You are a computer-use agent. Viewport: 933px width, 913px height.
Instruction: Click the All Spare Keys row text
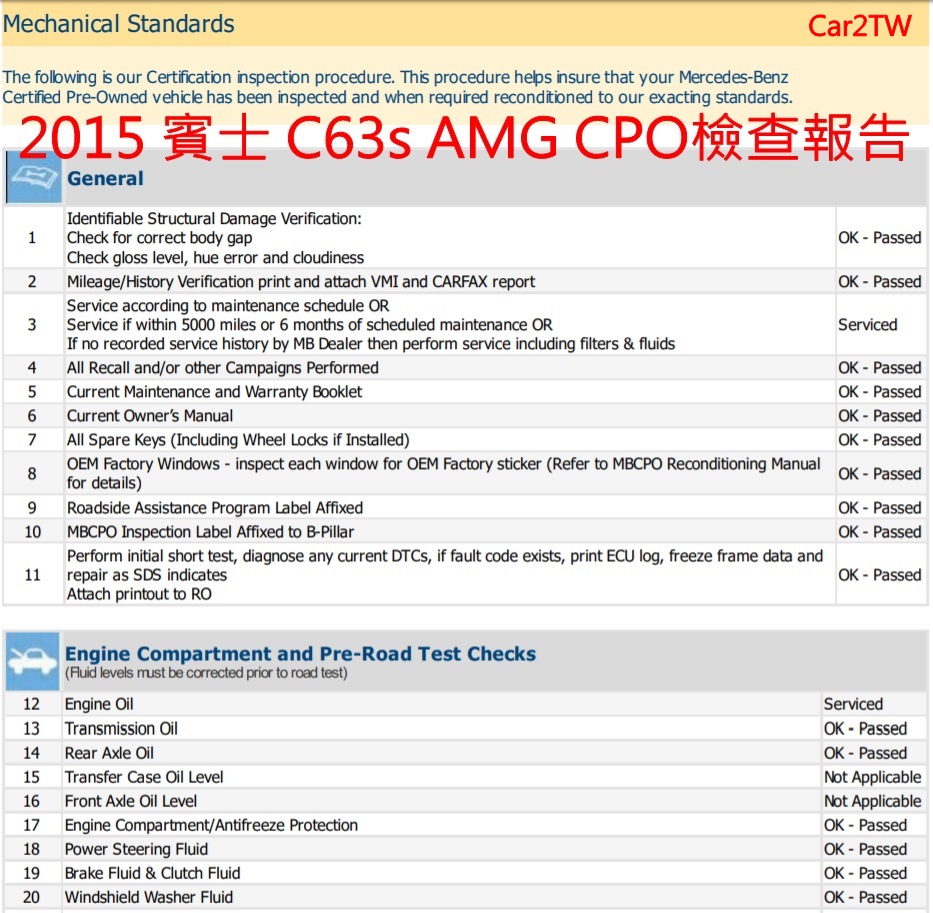[238, 440]
